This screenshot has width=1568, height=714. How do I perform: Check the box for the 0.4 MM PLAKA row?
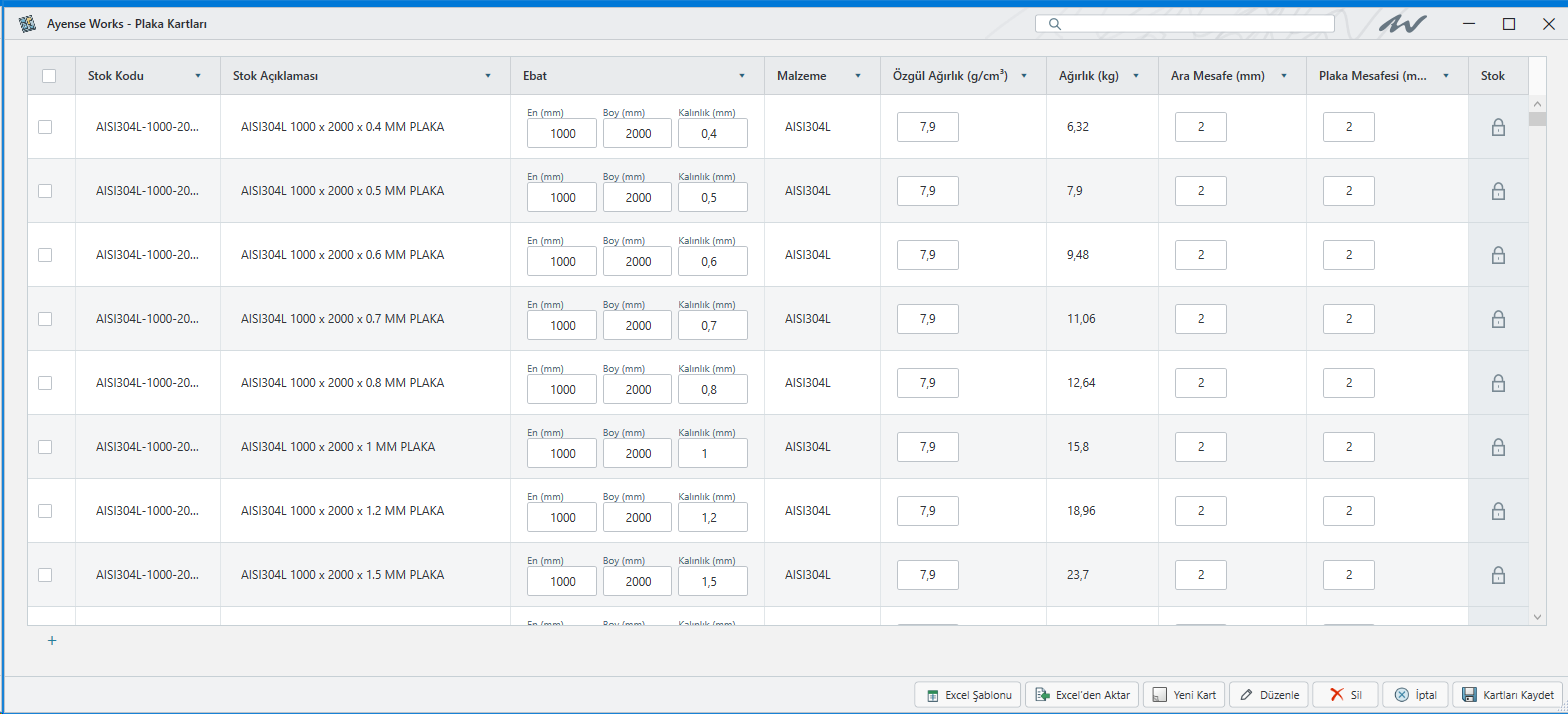pyautogui.click(x=45, y=127)
